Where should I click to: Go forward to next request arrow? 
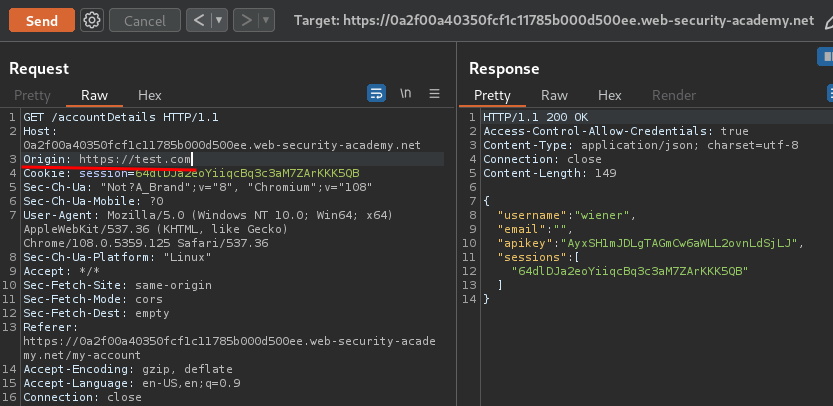tap(246, 21)
